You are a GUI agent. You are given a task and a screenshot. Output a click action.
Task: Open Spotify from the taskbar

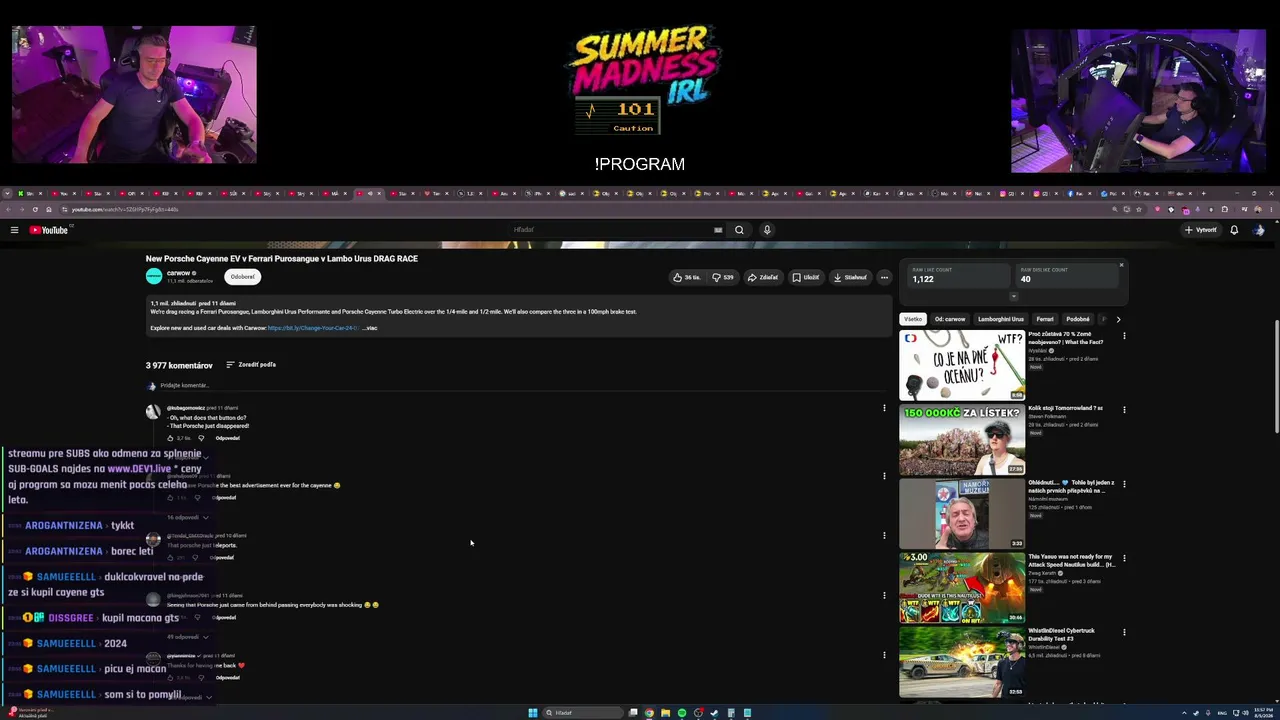(x=682, y=713)
